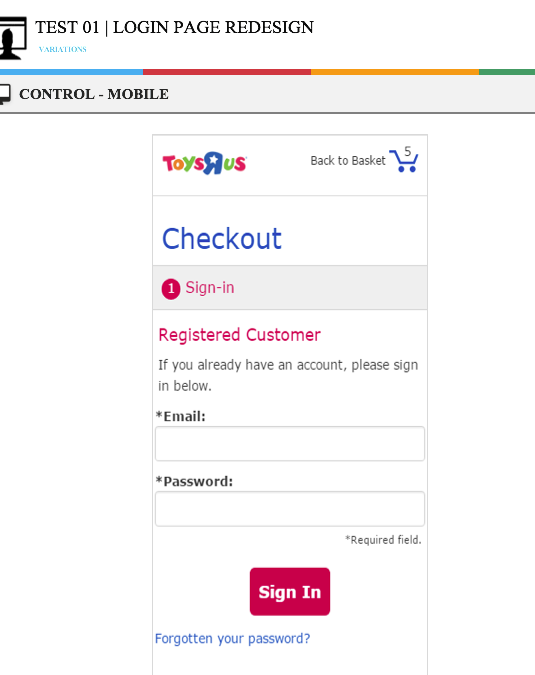Image resolution: width=535 pixels, height=675 pixels.
Task: Click the monitor icon beside CONTROL - MOBILE
Action: pyautogui.click(x=5, y=94)
